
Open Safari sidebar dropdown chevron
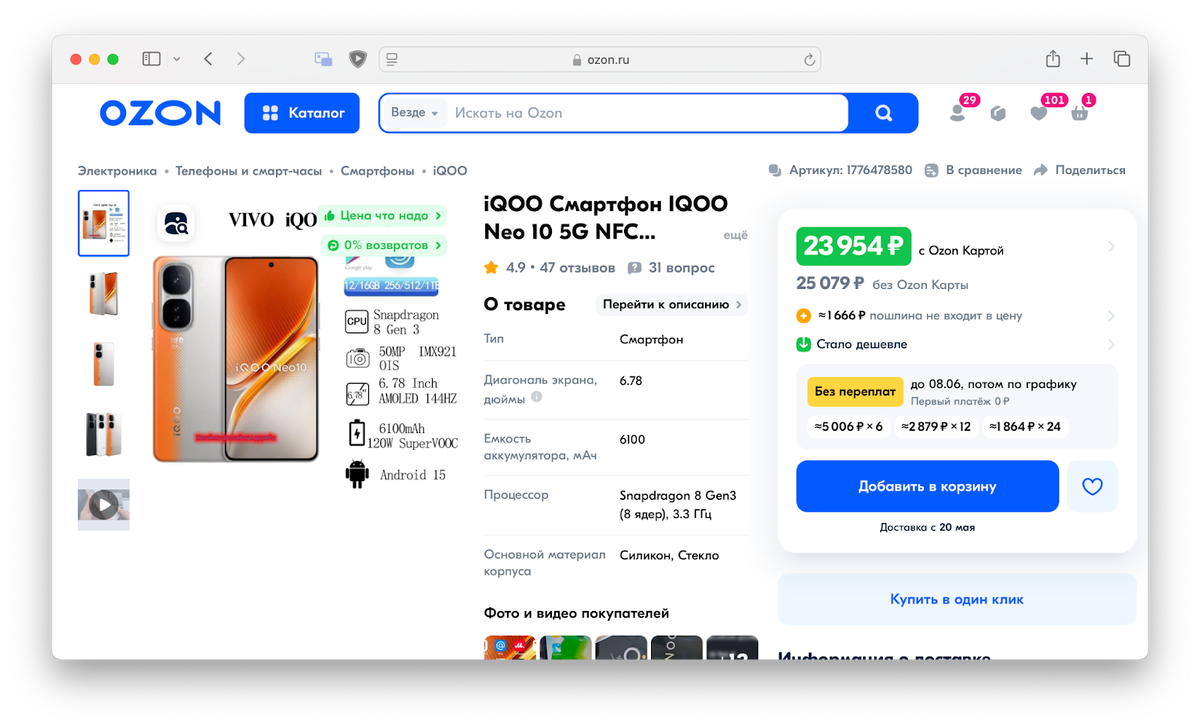[177, 59]
